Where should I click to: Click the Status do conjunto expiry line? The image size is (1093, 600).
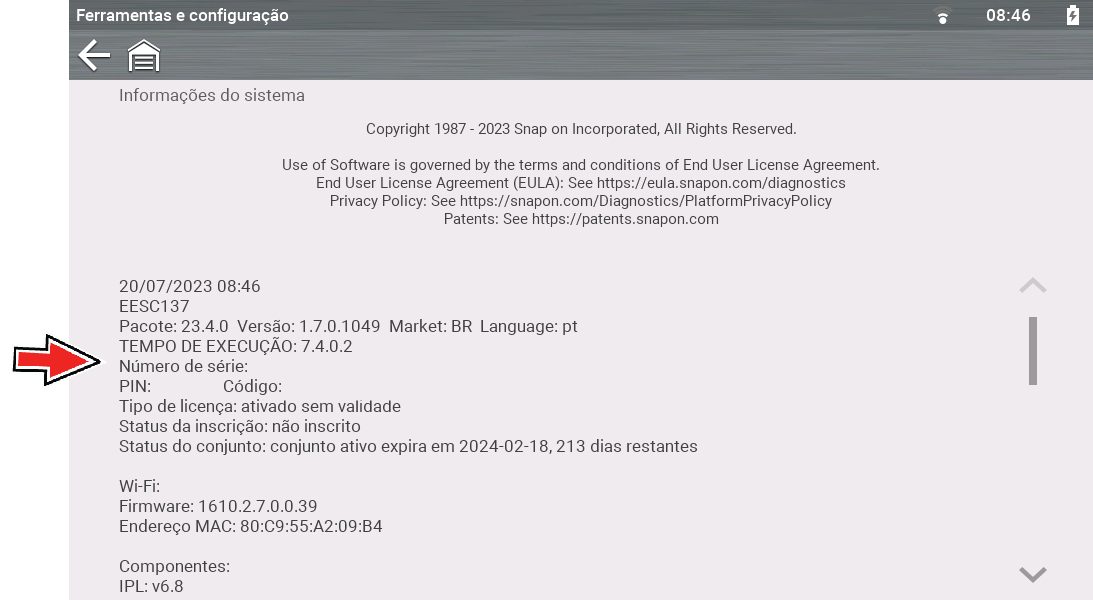(408, 447)
